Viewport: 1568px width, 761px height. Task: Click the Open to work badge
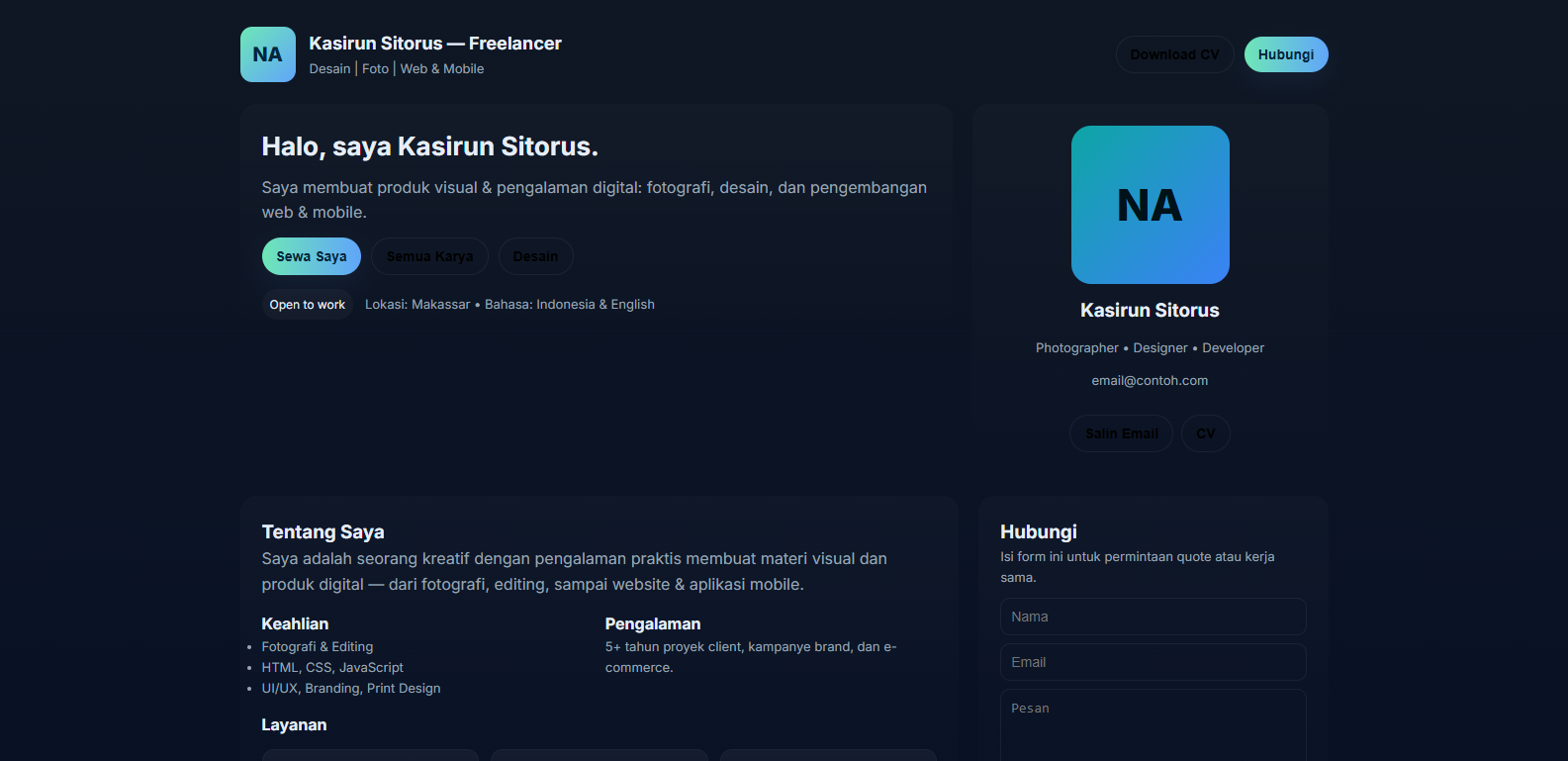tap(307, 305)
